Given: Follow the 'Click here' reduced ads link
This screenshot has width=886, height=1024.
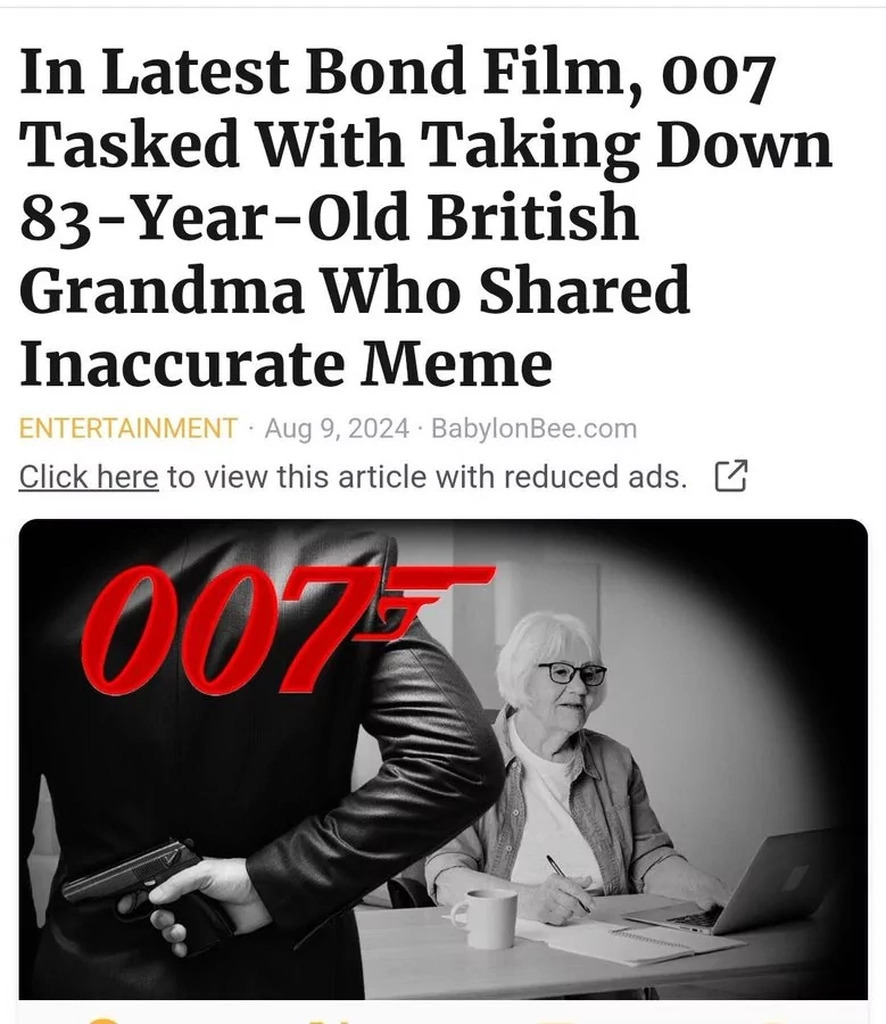Looking at the screenshot, I should coord(89,476).
